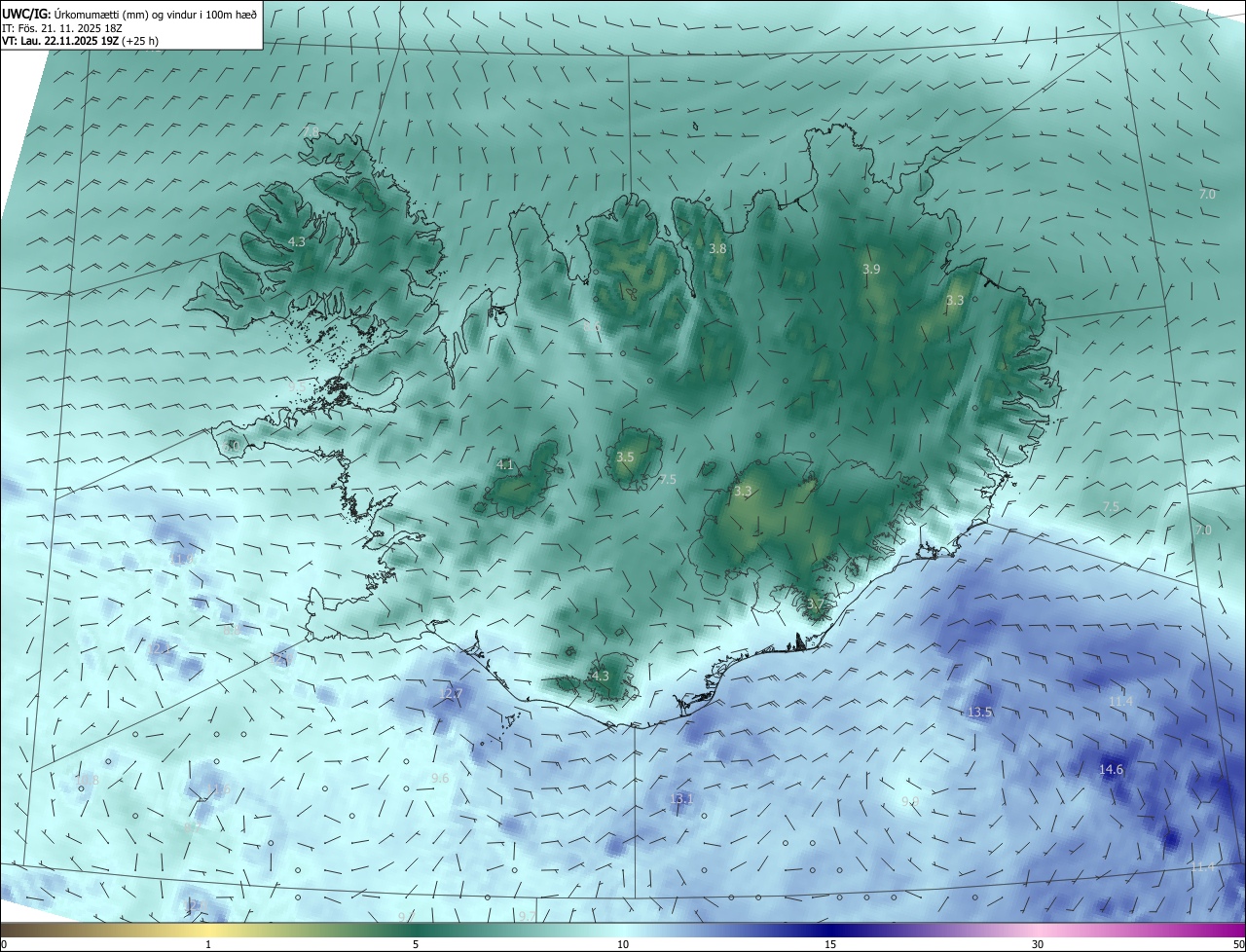Select the 3.5 value on Hofsjökull glacier
The height and width of the screenshot is (952, 1246).
coord(625,457)
